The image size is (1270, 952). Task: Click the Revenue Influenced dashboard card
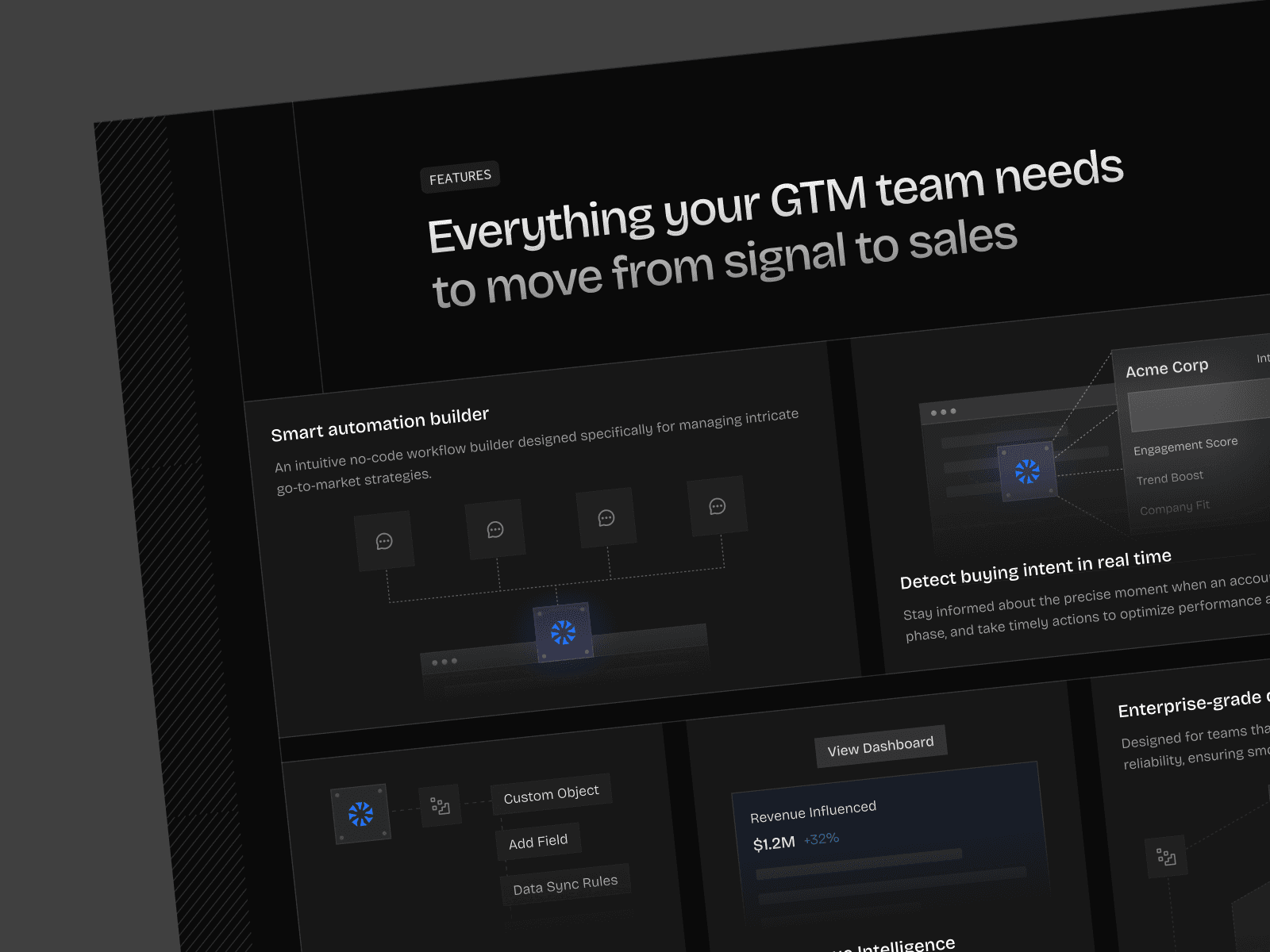893,845
